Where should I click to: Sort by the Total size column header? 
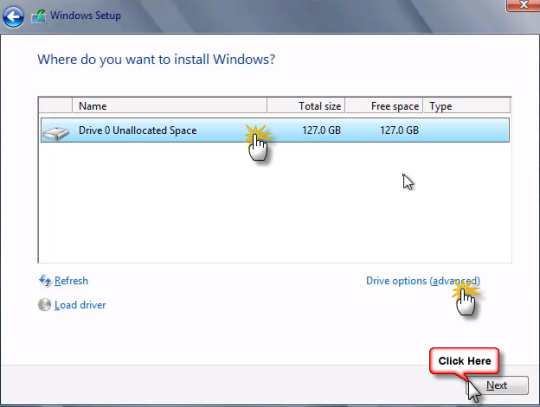306,106
